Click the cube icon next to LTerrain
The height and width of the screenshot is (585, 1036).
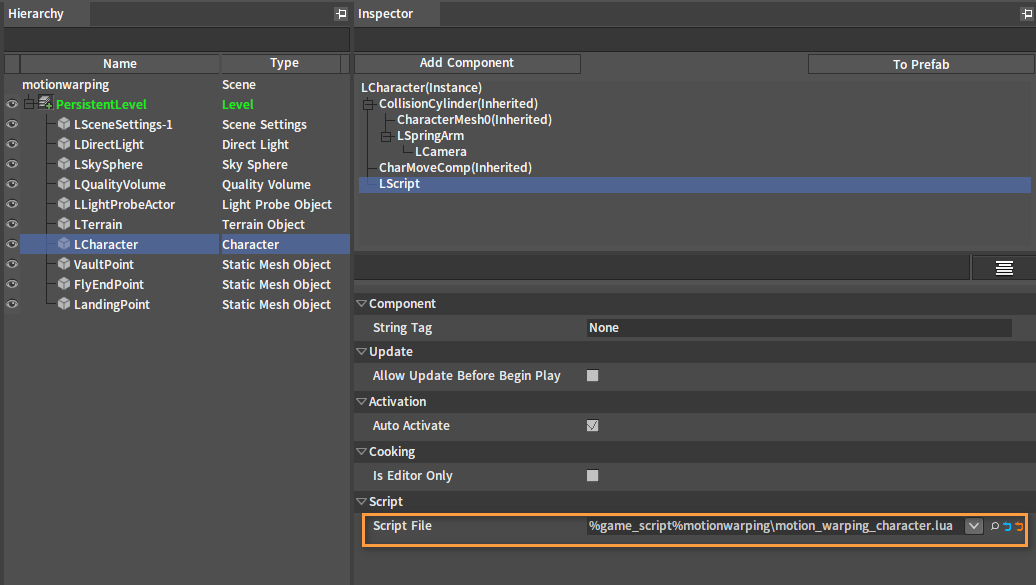pyautogui.click(x=63, y=223)
